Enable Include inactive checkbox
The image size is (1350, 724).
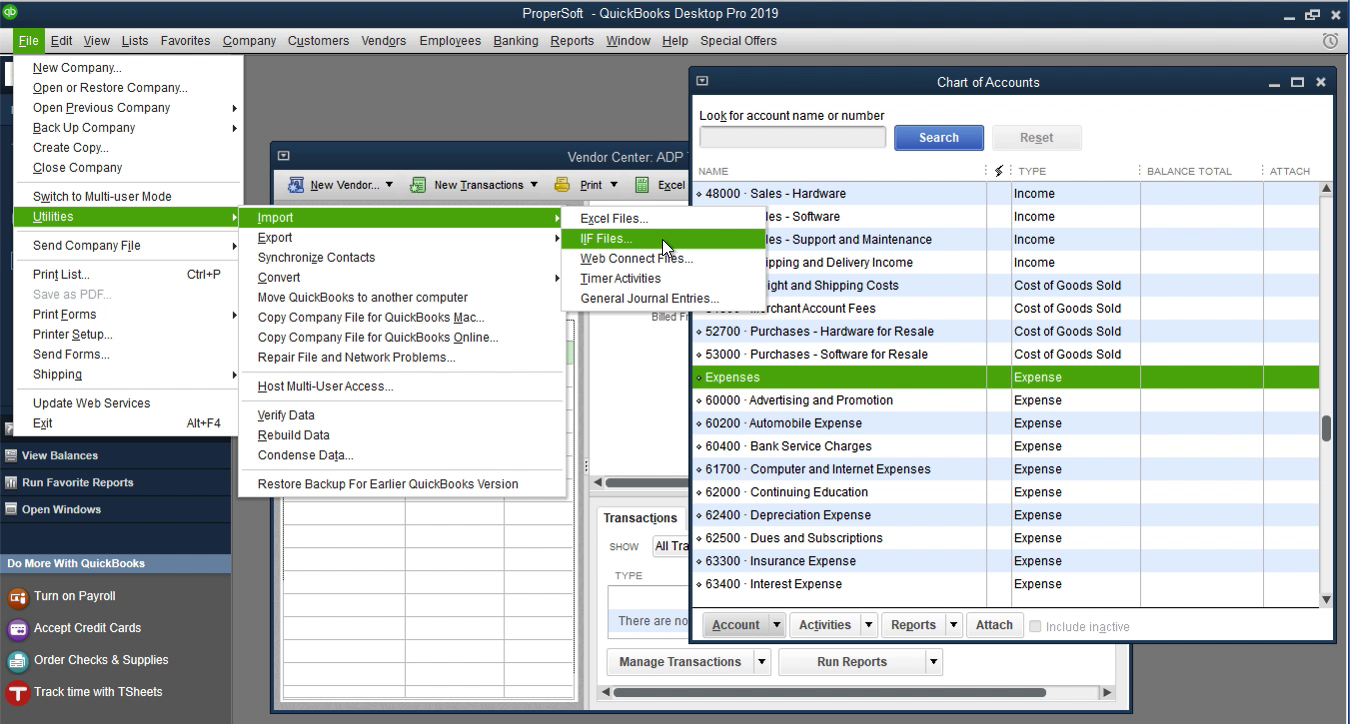[1035, 626]
